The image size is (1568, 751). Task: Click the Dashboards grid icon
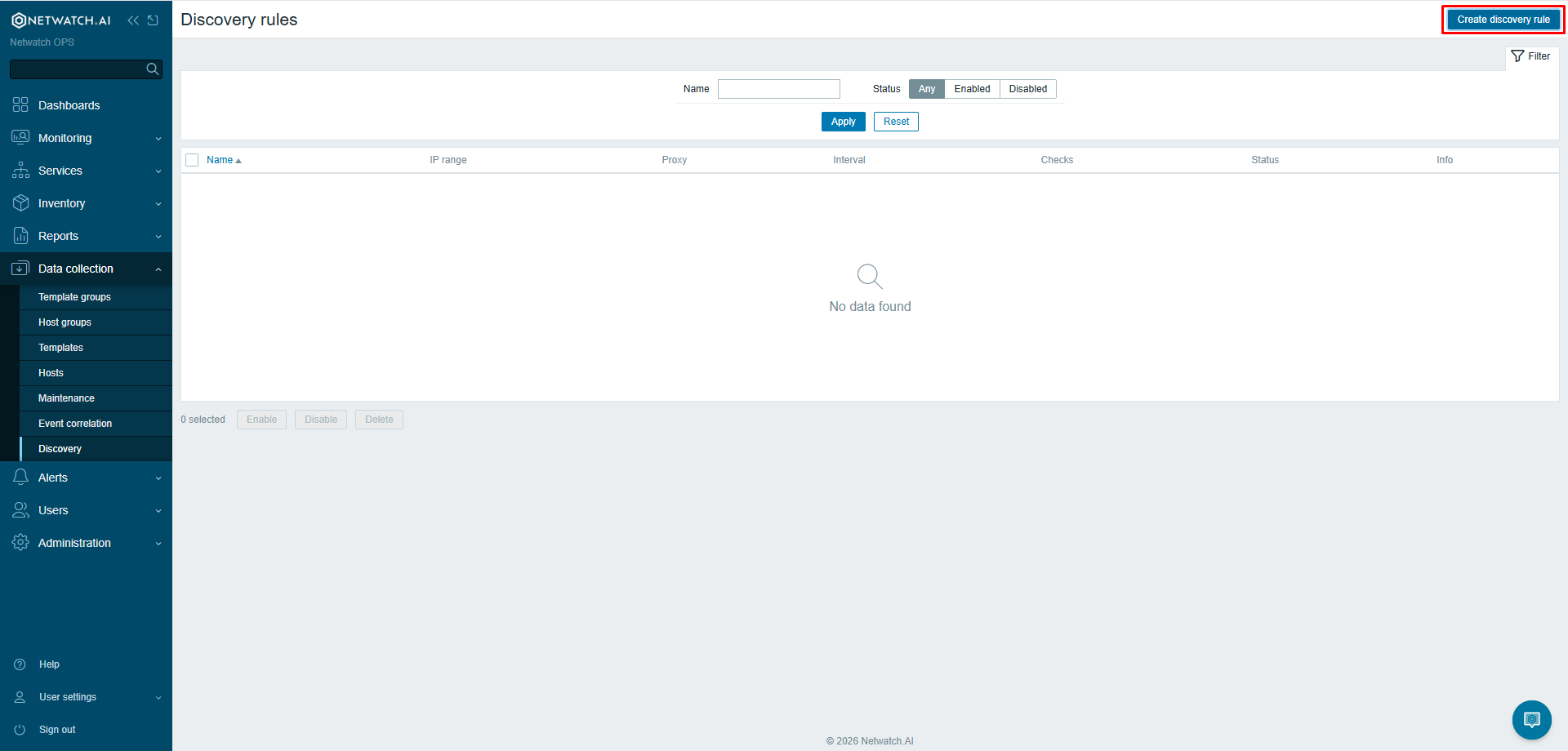coord(20,105)
